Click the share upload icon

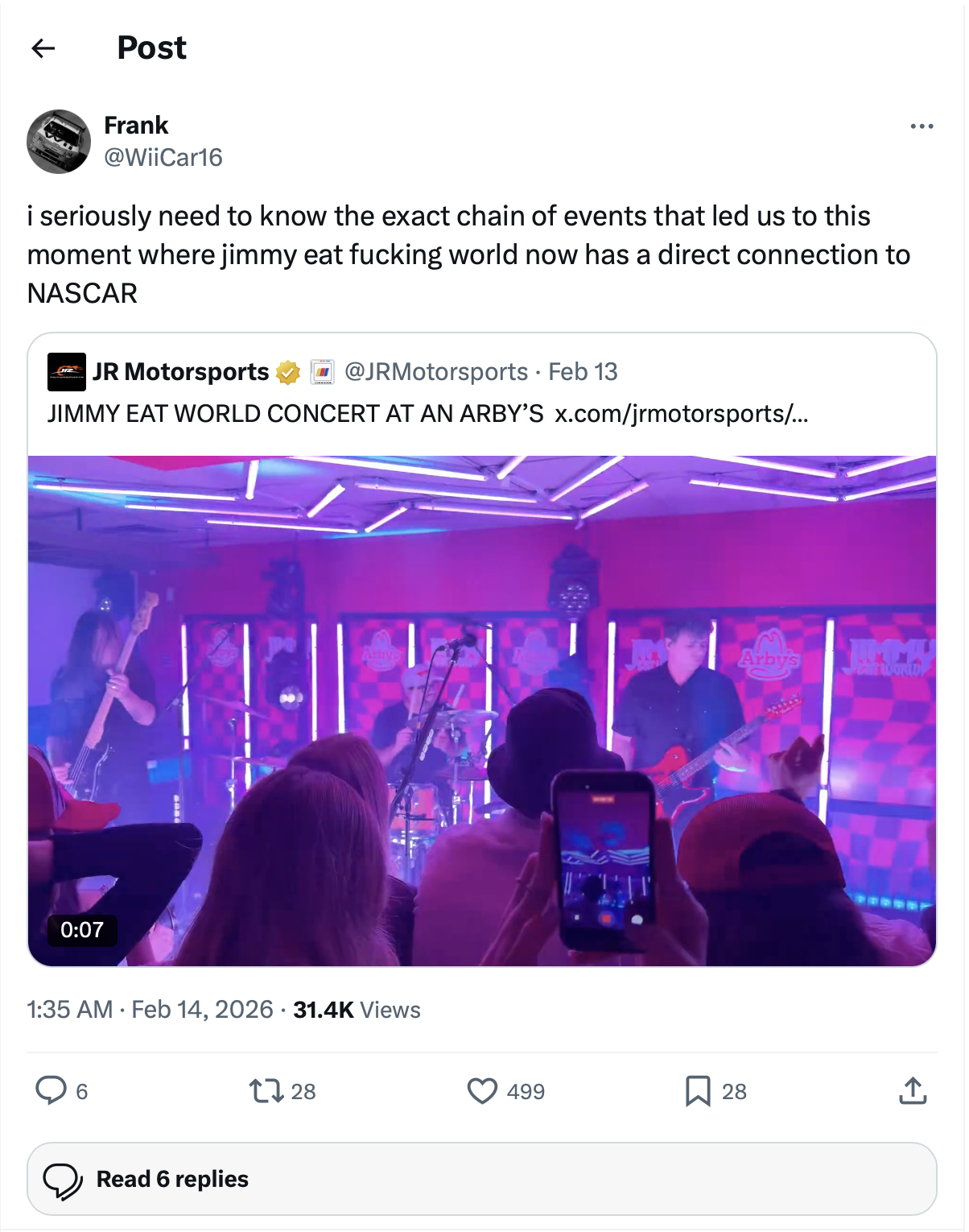(913, 1091)
